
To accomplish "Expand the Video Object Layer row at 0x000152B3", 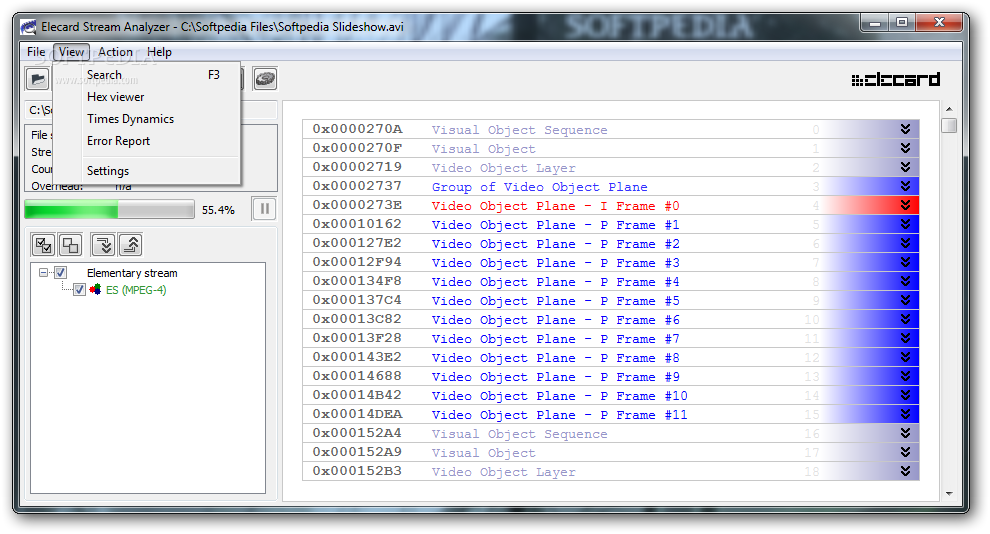I will coord(905,471).
